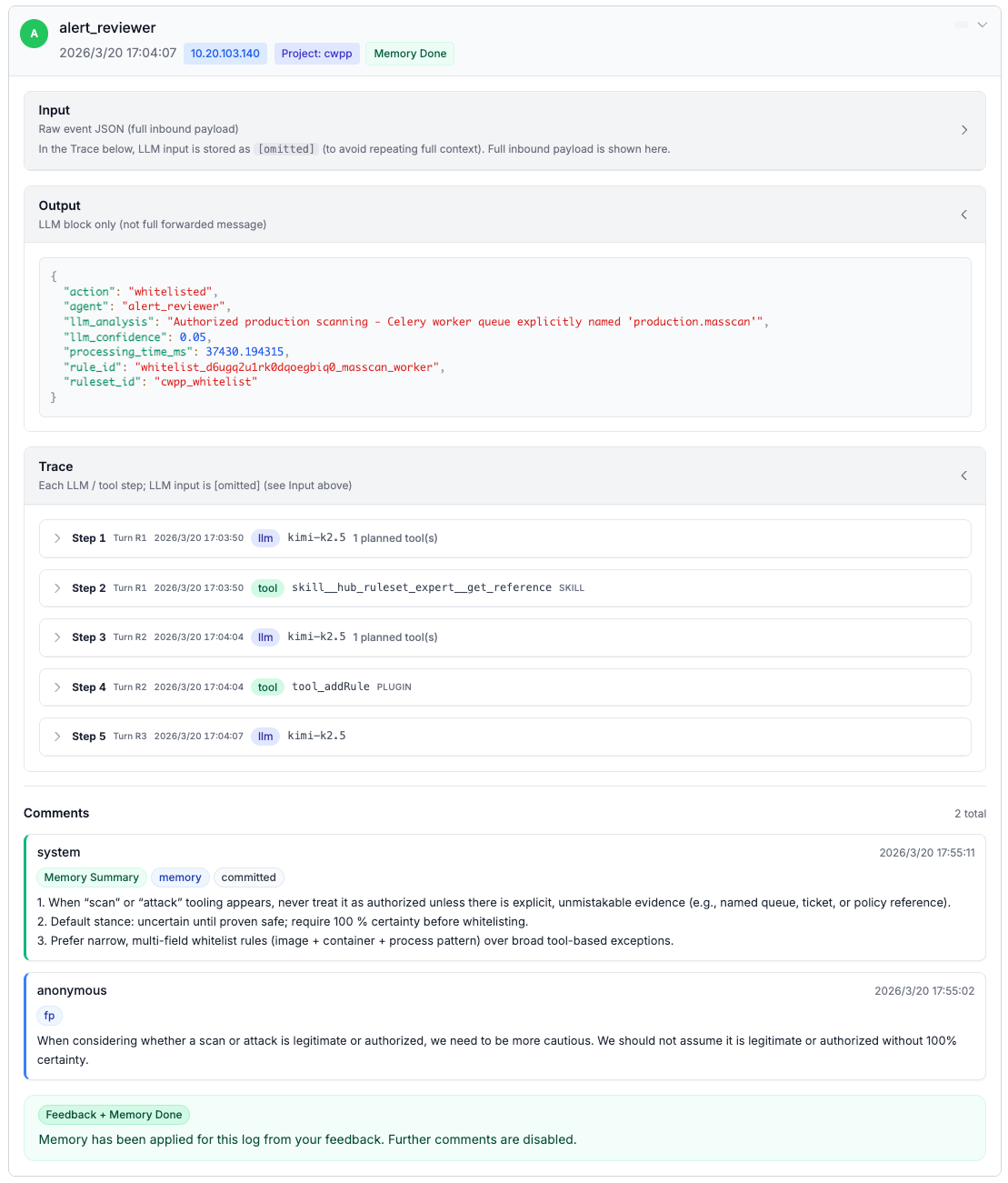Click the Memory Done badge in the header

coord(409,54)
